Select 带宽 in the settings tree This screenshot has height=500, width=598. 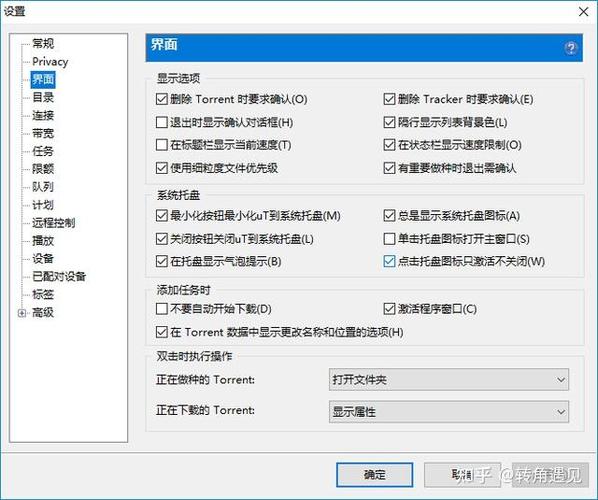[x=43, y=133]
